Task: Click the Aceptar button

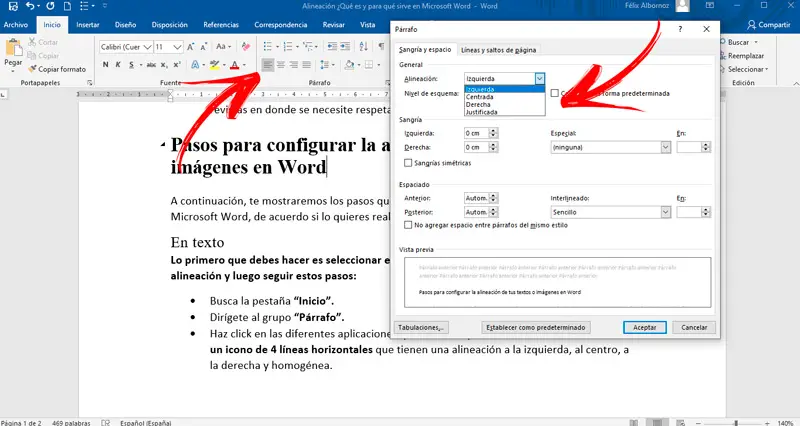Action: (x=645, y=328)
